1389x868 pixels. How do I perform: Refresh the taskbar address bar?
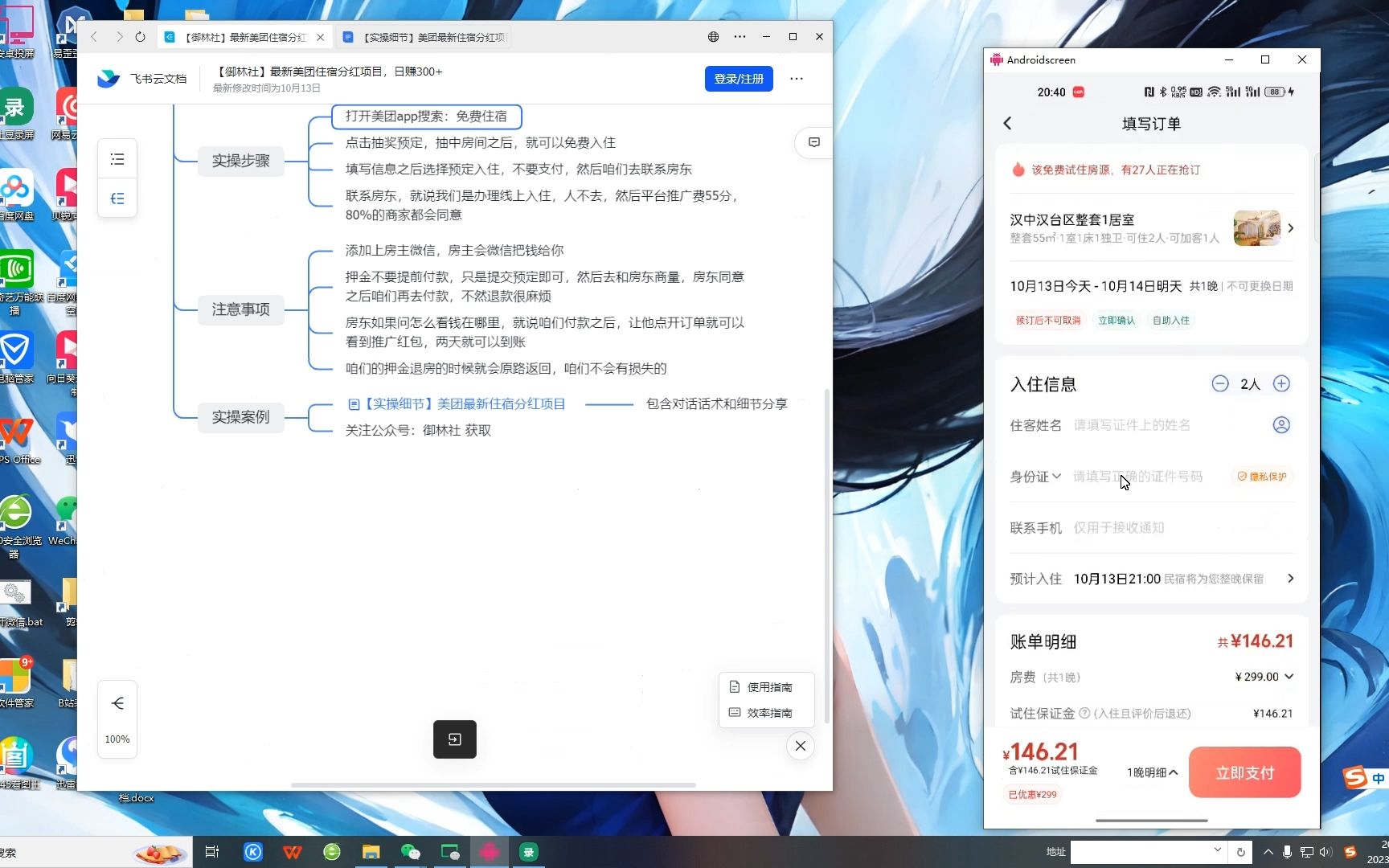(1240, 852)
